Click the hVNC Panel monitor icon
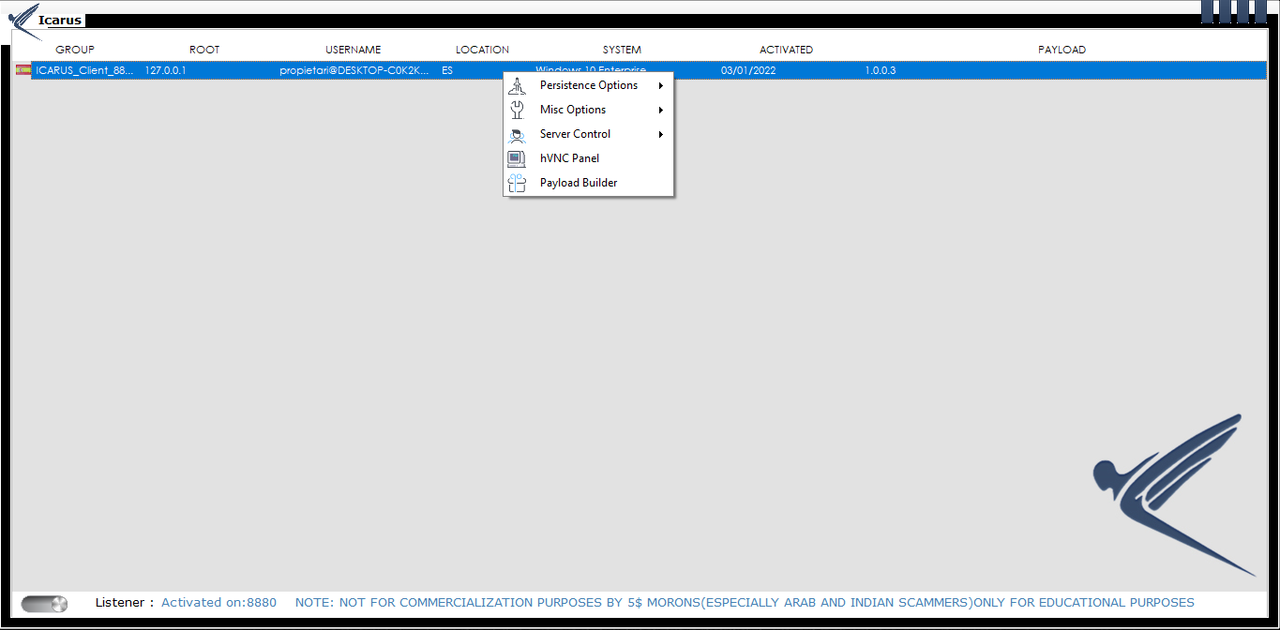Screen dimensions: 1280x630 click(x=516, y=158)
